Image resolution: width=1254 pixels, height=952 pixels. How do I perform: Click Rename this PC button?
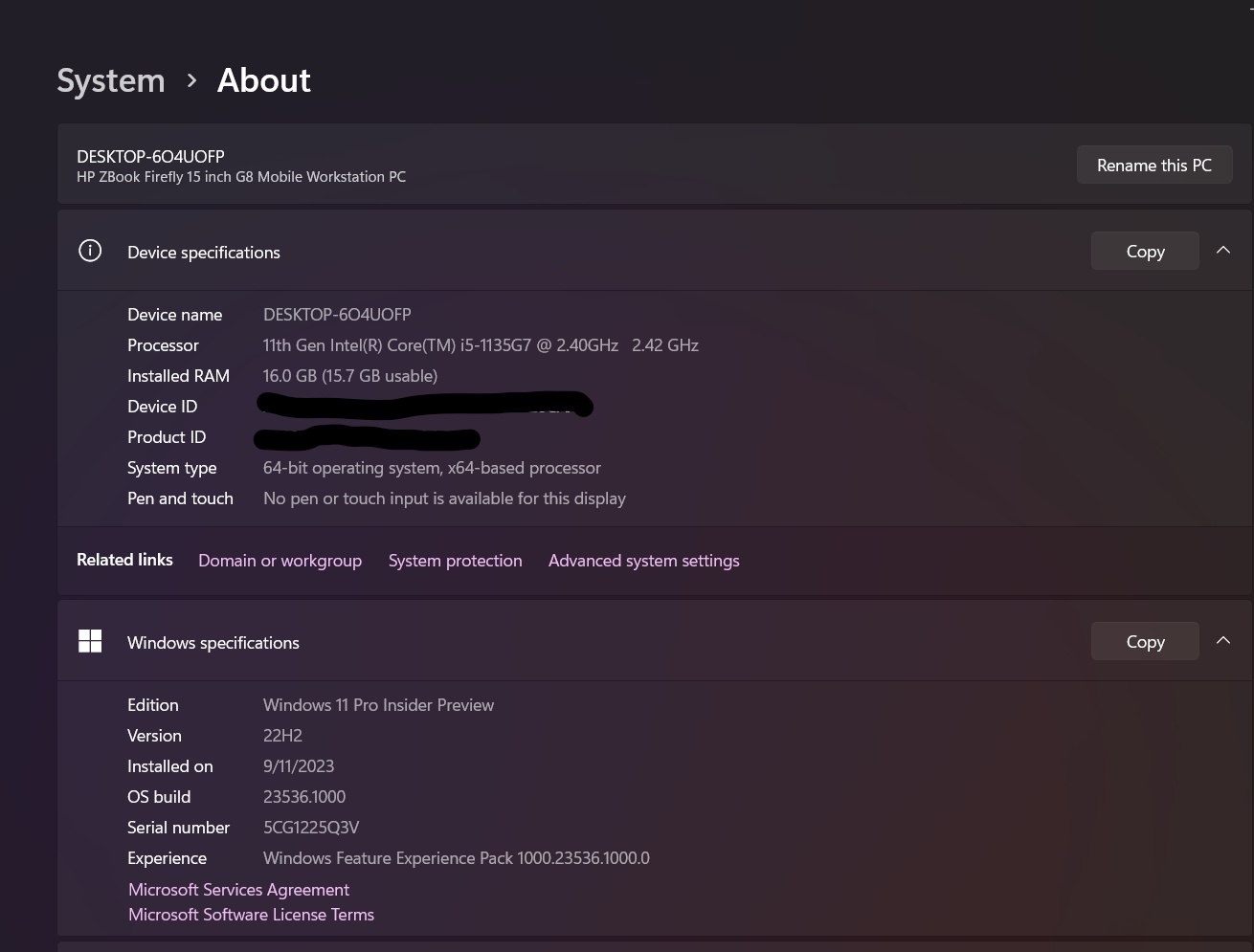click(1154, 165)
